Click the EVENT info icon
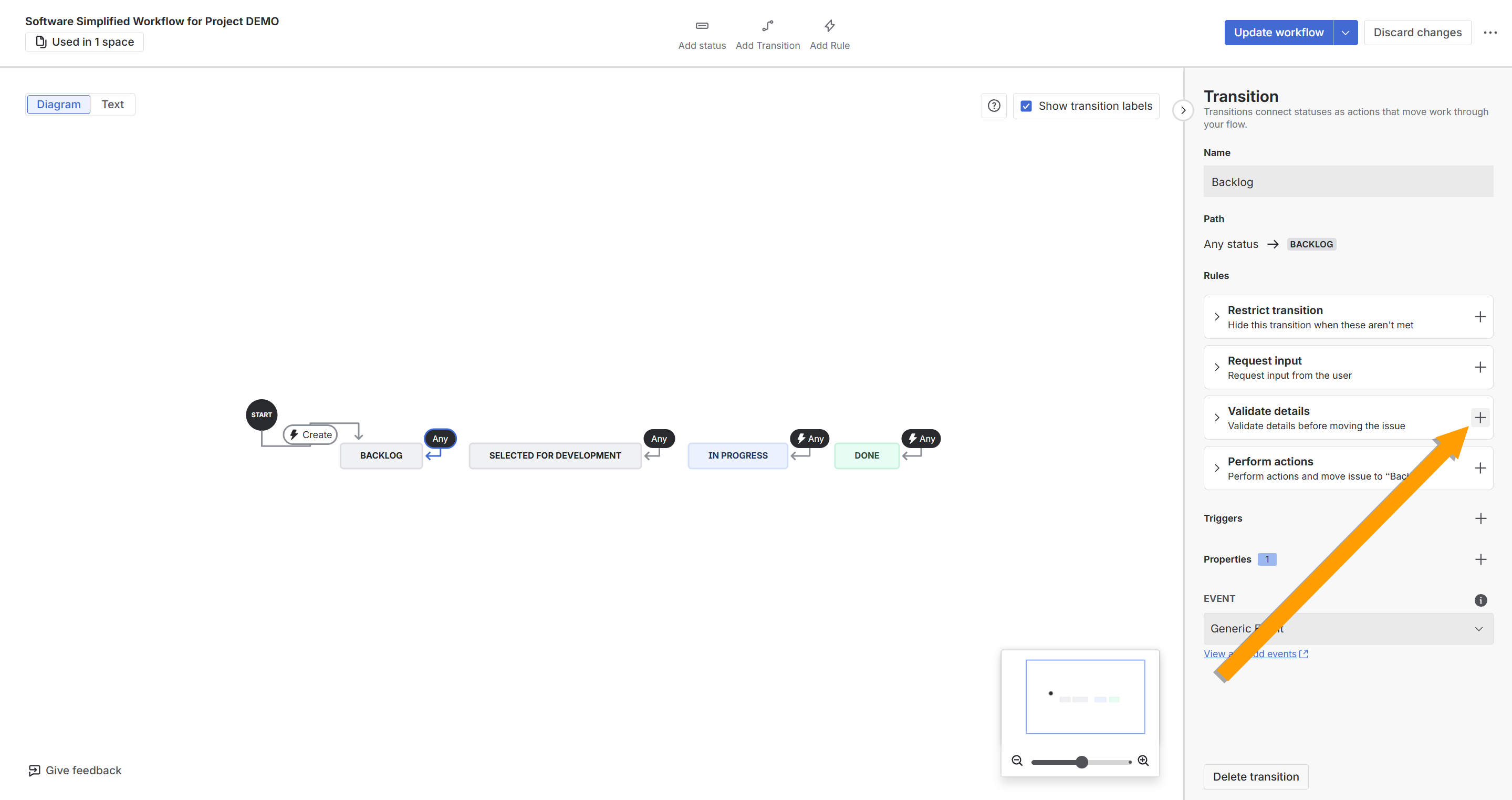 pyautogui.click(x=1480, y=600)
